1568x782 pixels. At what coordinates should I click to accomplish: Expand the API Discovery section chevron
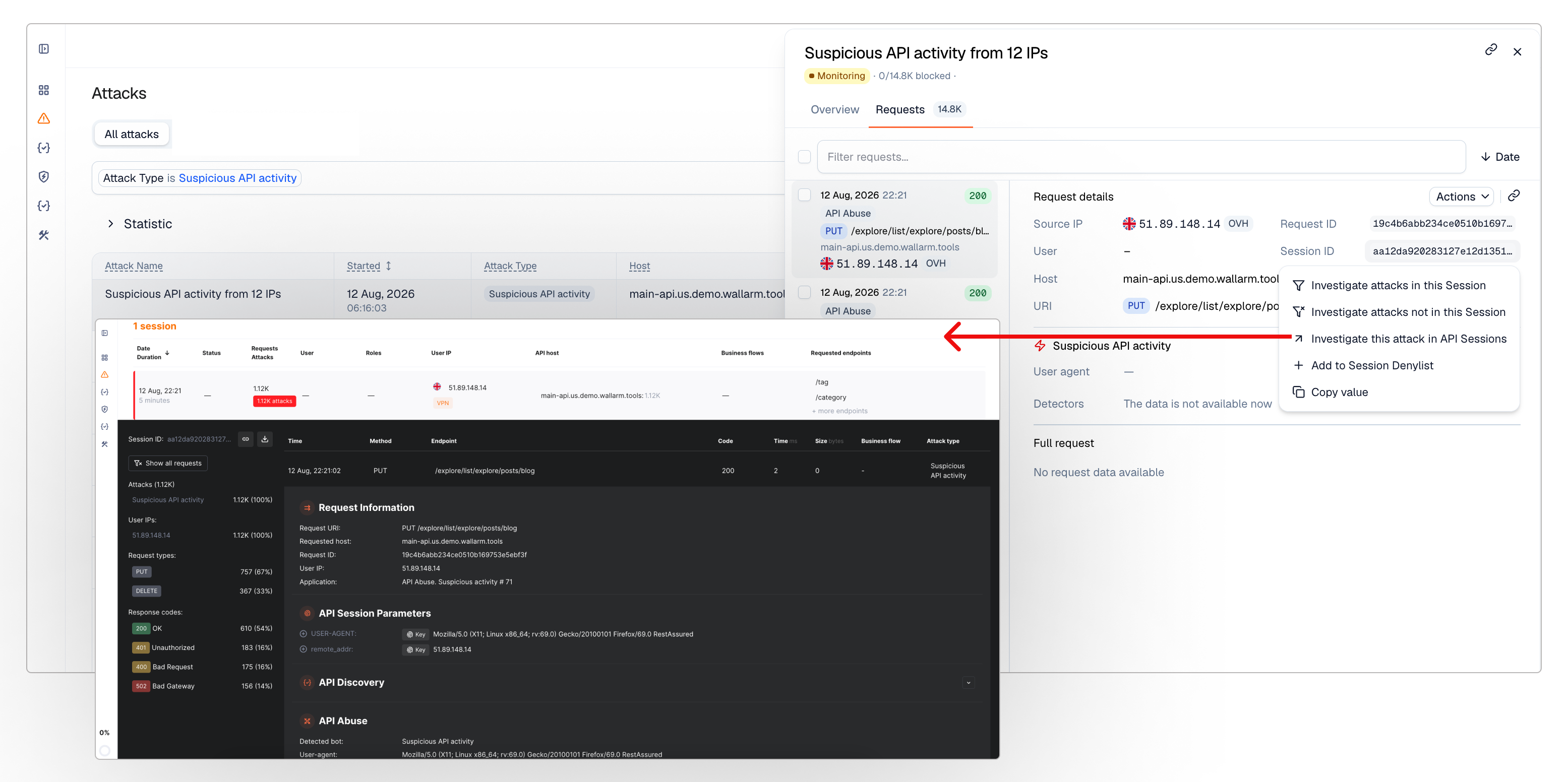pyautogui.click(x=969, y=682)
